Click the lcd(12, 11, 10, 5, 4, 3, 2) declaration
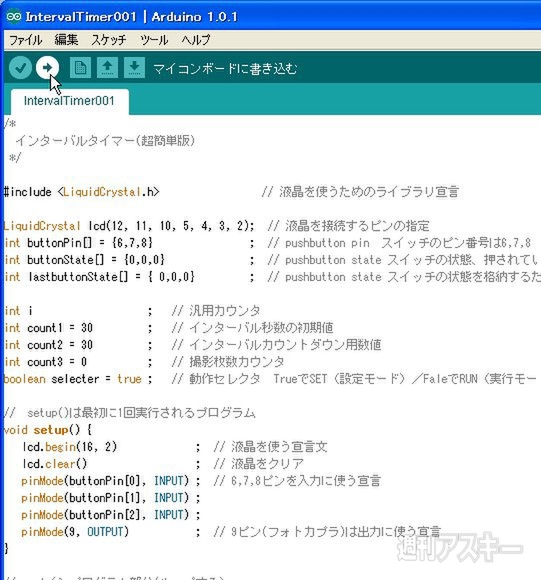The height and width of the screenshot is (580, 541). (171, 226)
